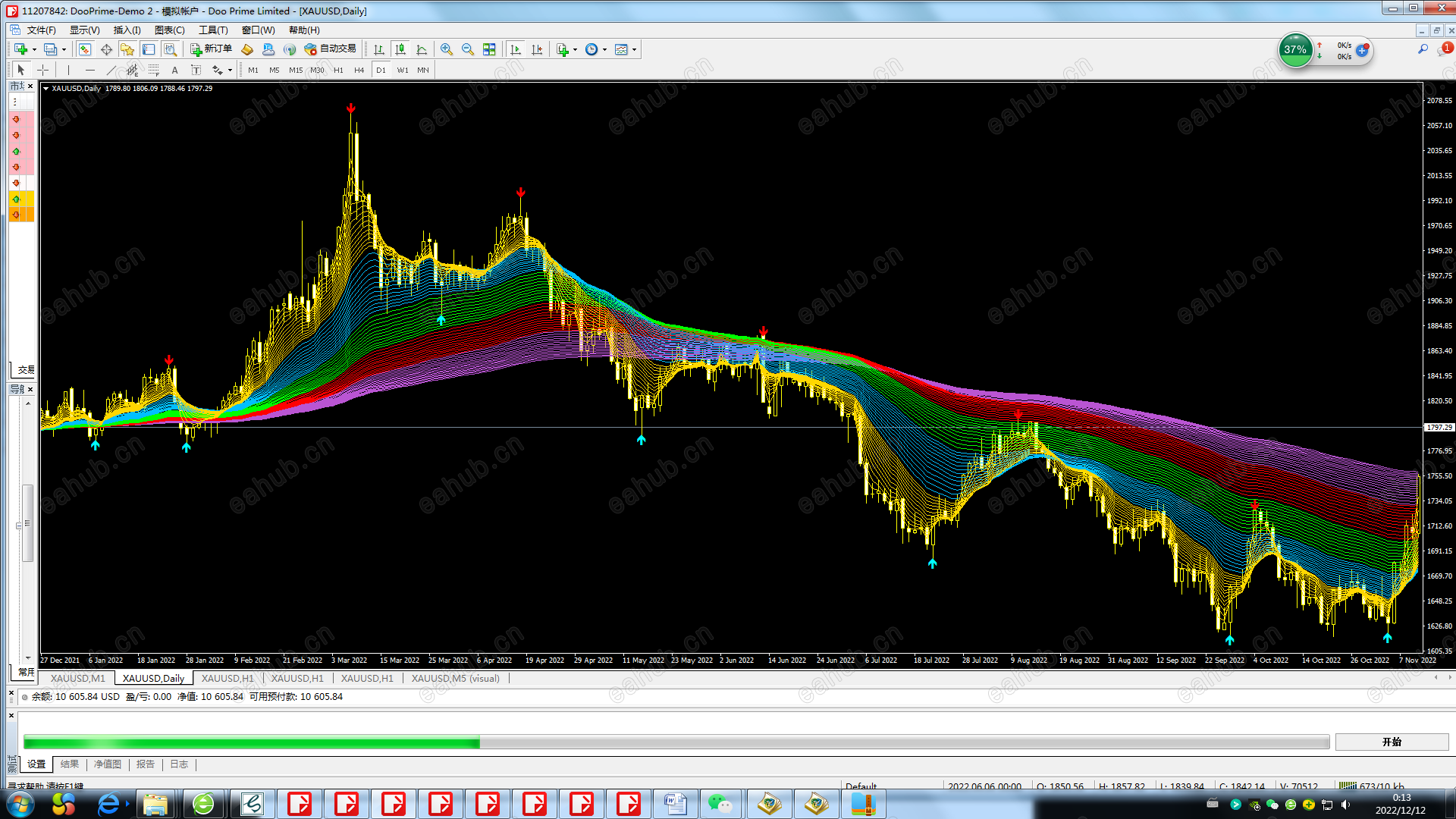1456x819 pixels.
Task: Switch chart to candlestick mode
Action: [x=400, y=49]
